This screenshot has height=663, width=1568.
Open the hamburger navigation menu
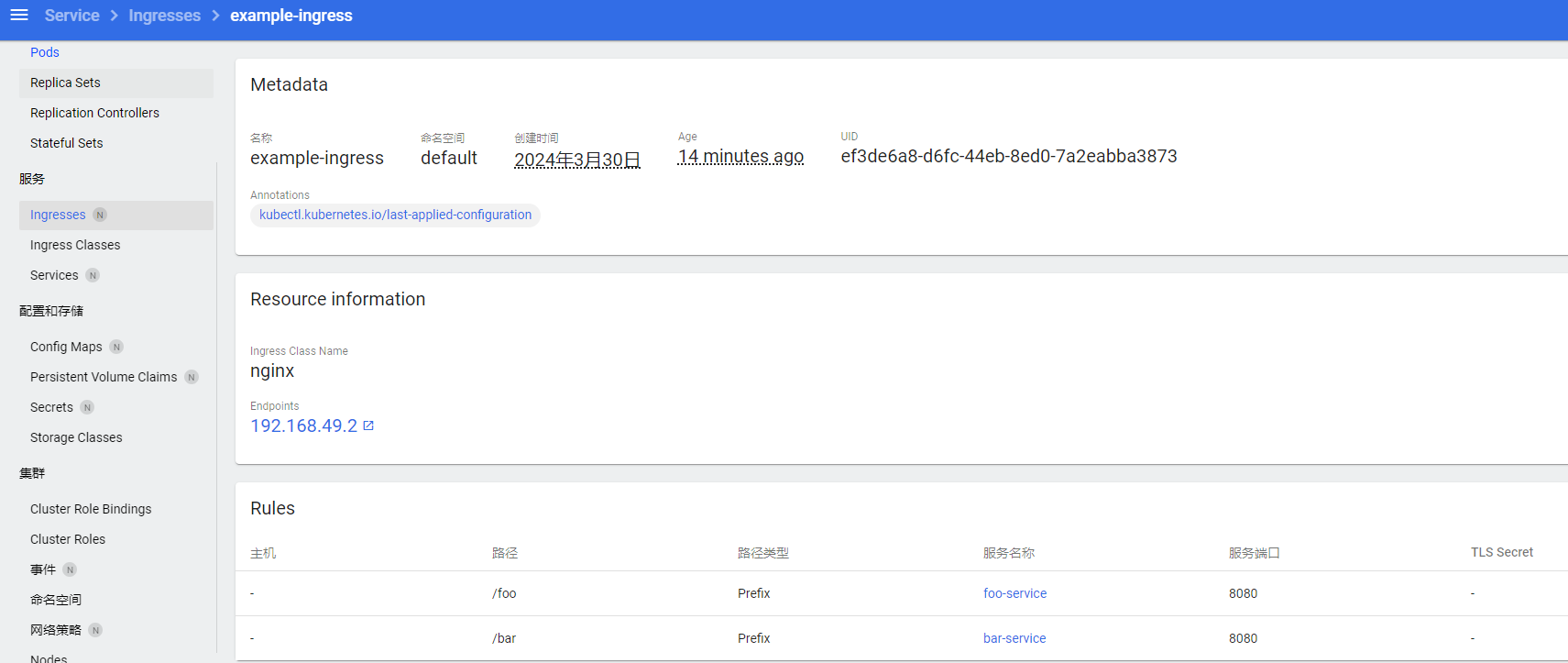[19, 16]
